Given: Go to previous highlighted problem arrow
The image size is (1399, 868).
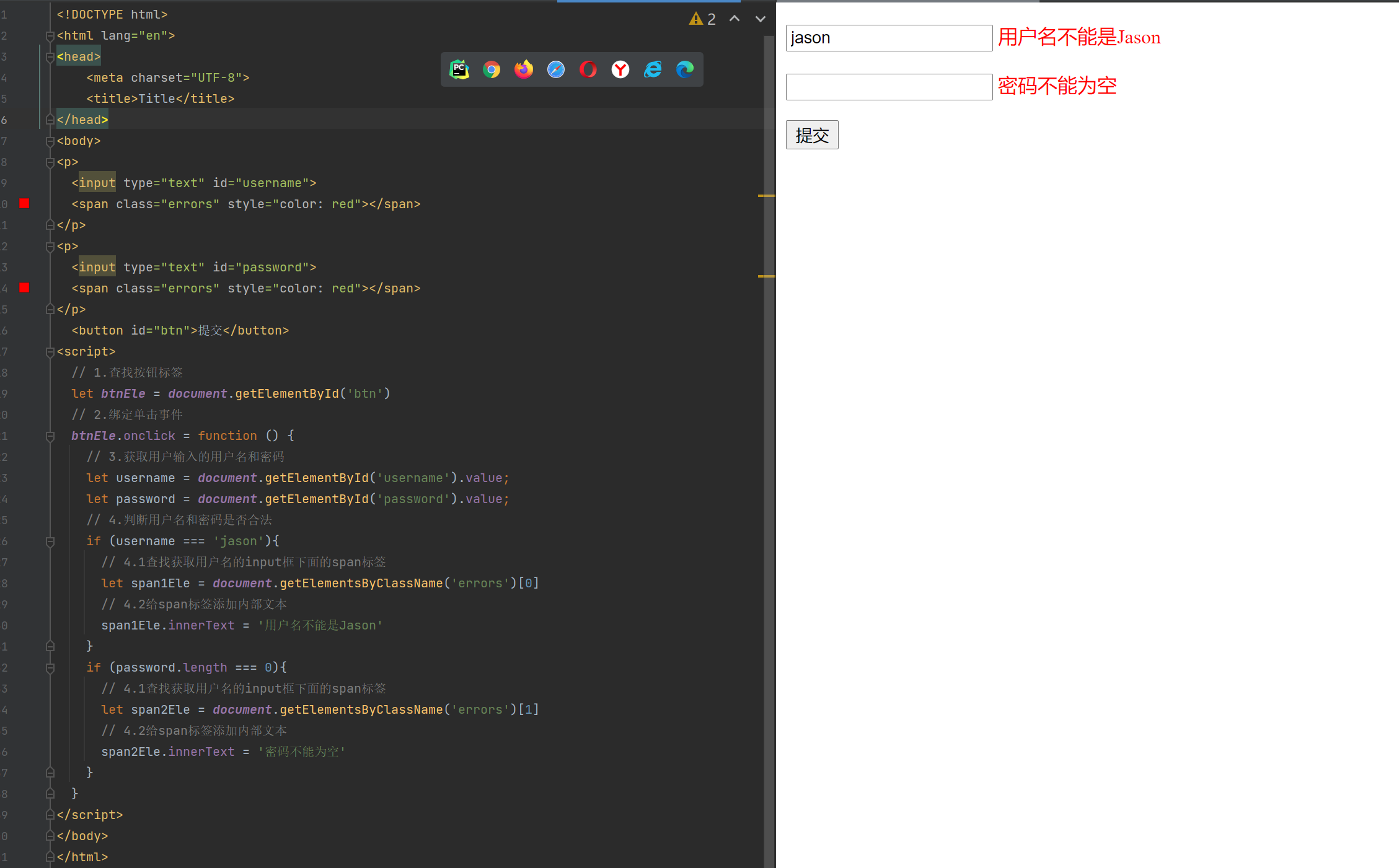Looking at the screenshot, I should [735, 19].
